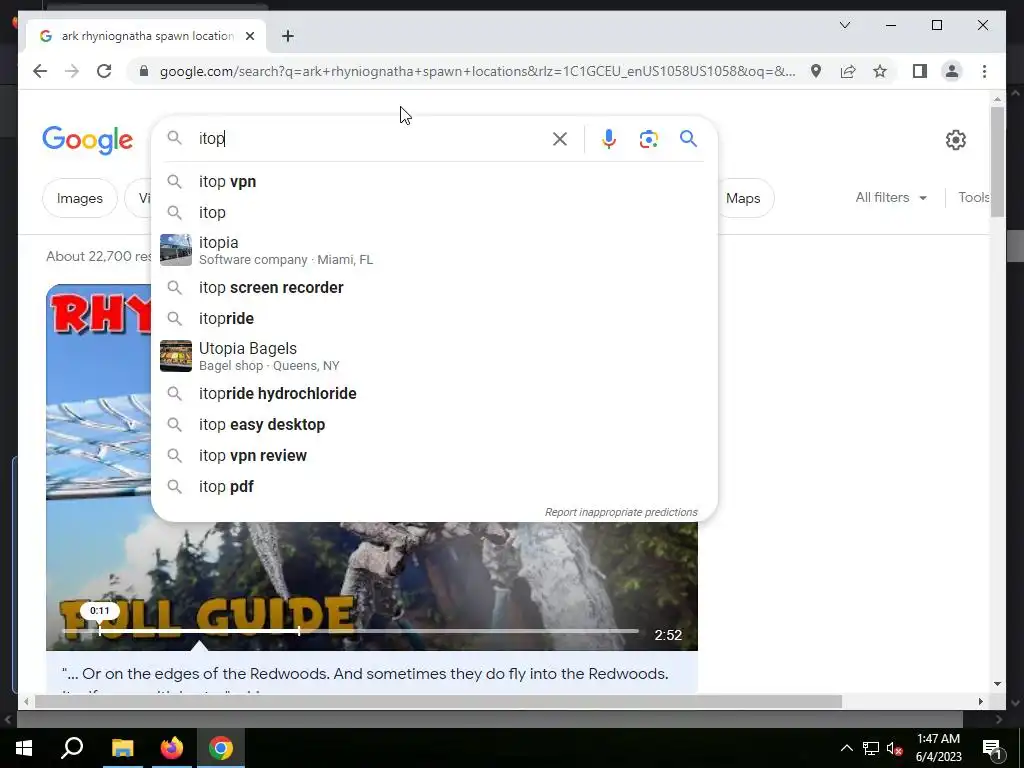Click the Utopia Bagels thumbnail image
The image size is (1024, 768).
[x=176, y=356]
